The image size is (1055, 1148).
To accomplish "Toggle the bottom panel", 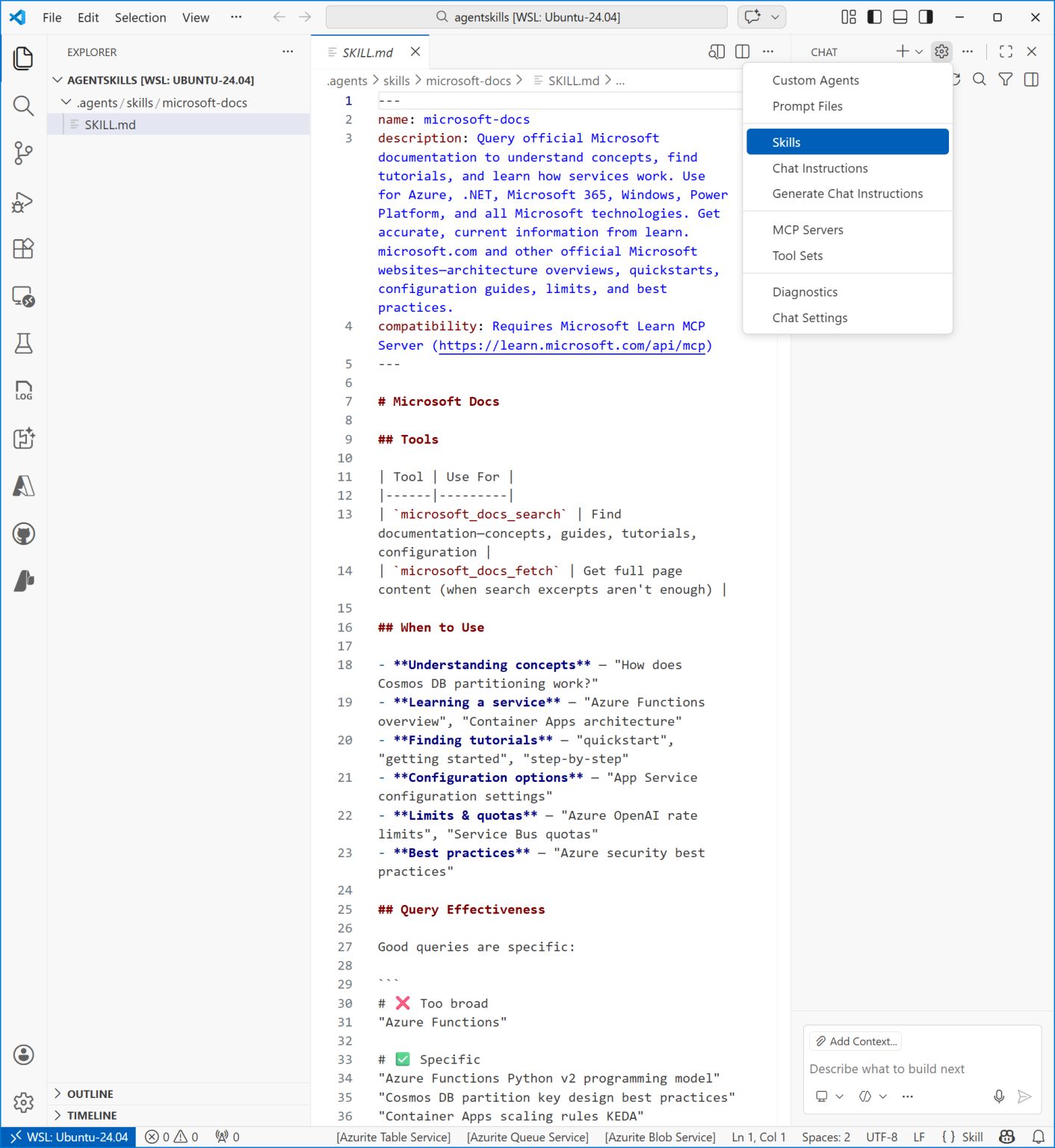I will (x=899, y=16).
